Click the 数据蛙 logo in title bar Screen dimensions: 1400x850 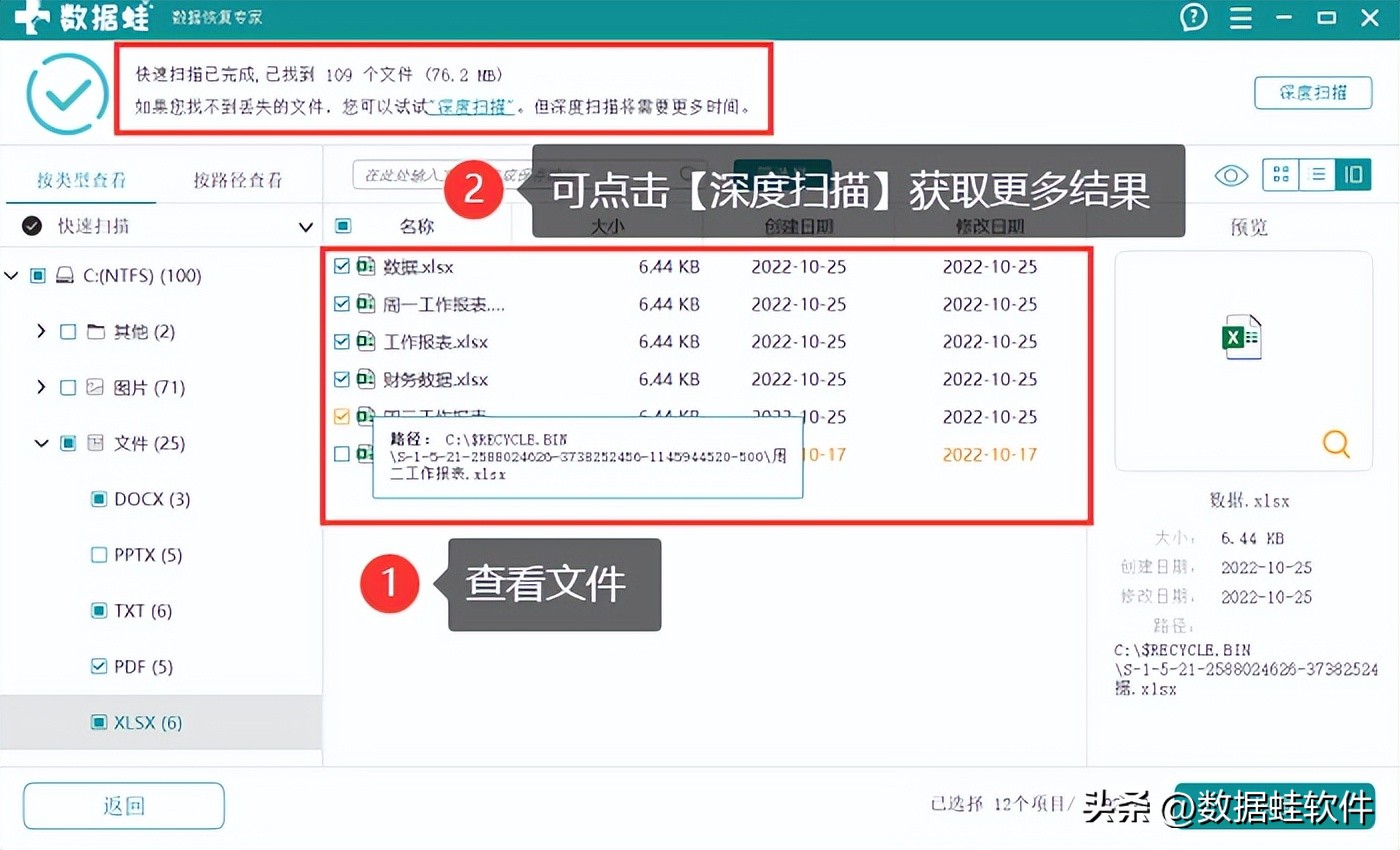tap(84, 17)
